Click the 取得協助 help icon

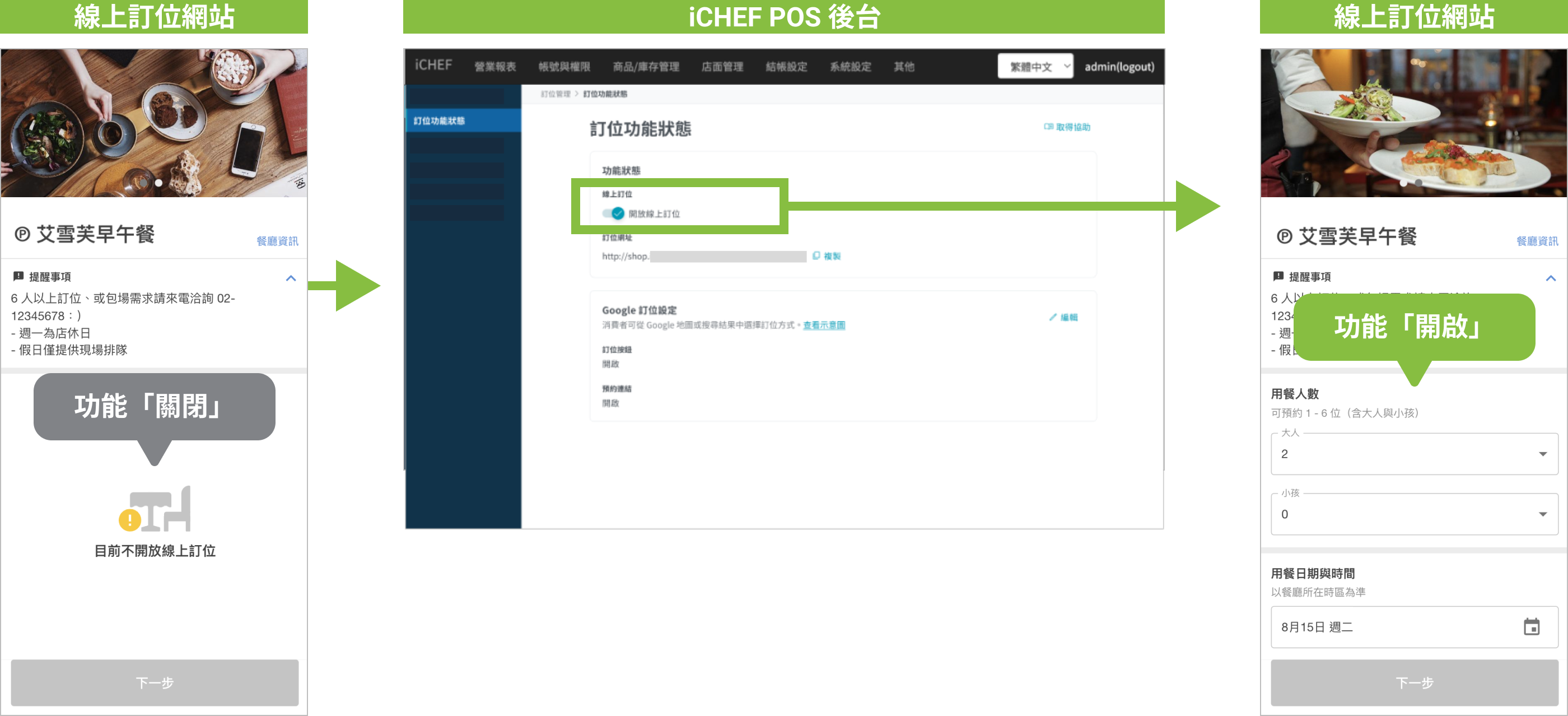(1048, 127)
